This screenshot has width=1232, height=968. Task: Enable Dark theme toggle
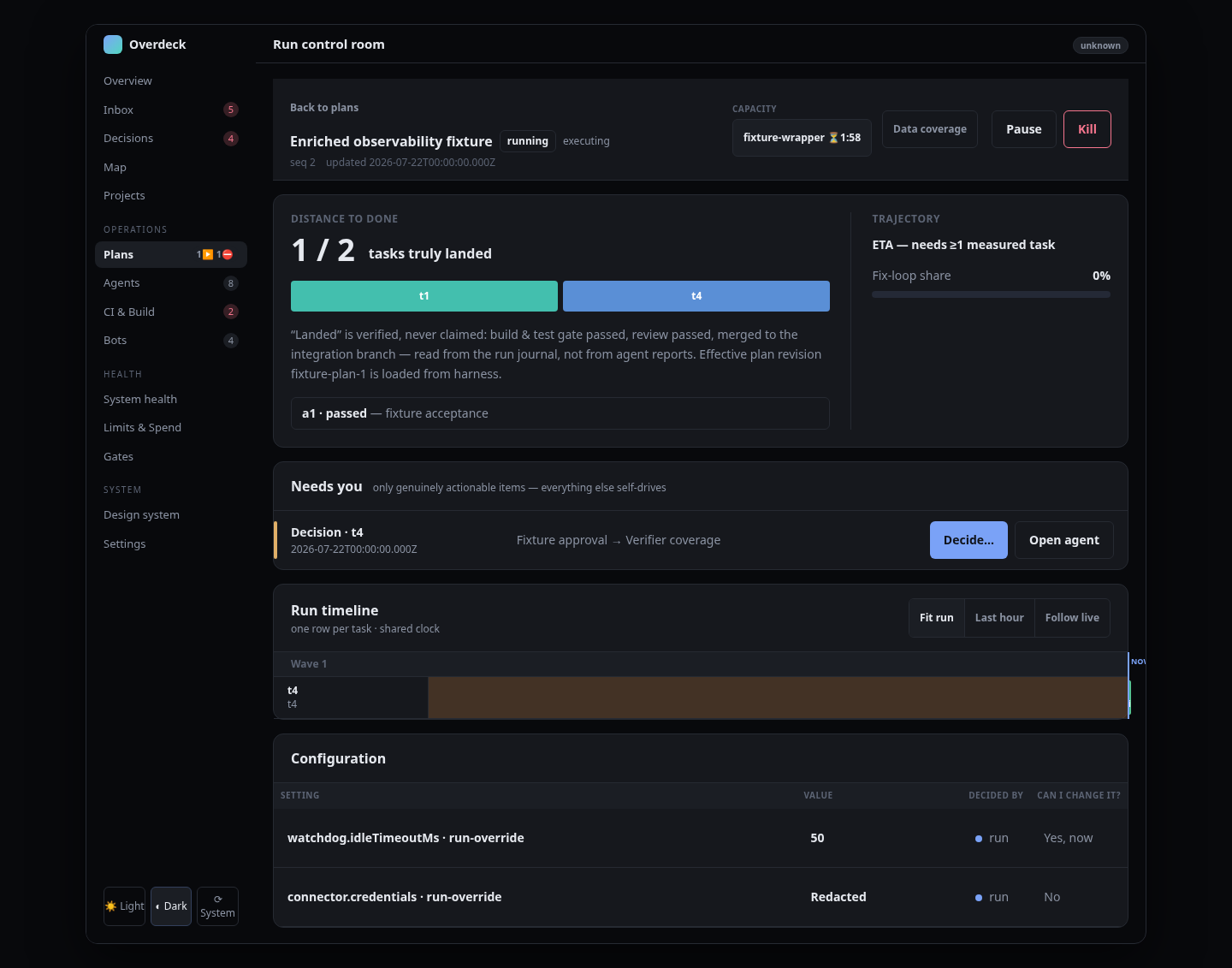(171, 906)
